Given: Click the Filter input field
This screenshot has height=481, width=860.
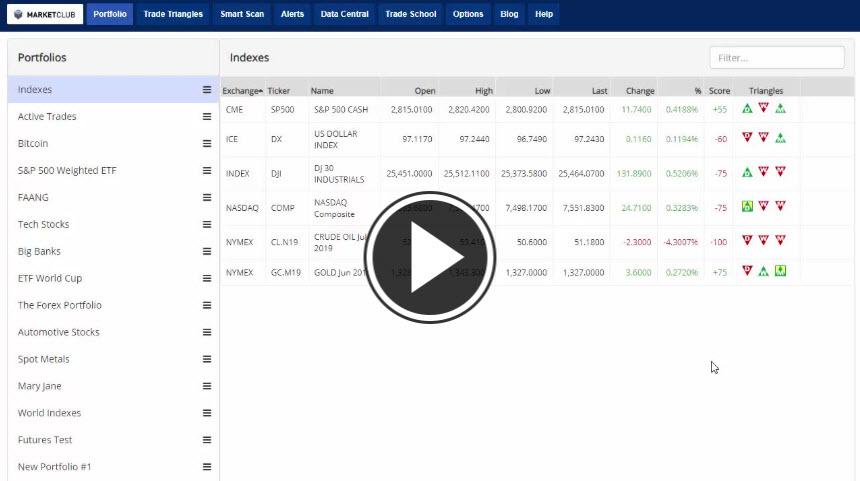Looking at the screenshot, I should (777, 58).
